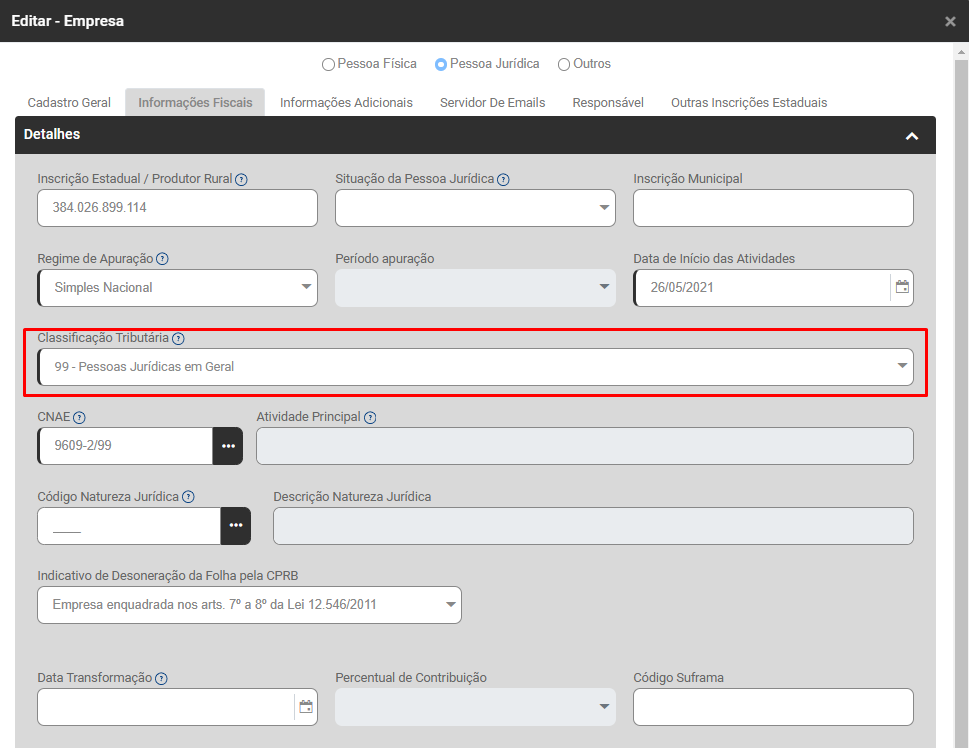The width and height of the screenshot is (969, 748).
Task: Select the Outros radio button
Action: coord(564,65)
